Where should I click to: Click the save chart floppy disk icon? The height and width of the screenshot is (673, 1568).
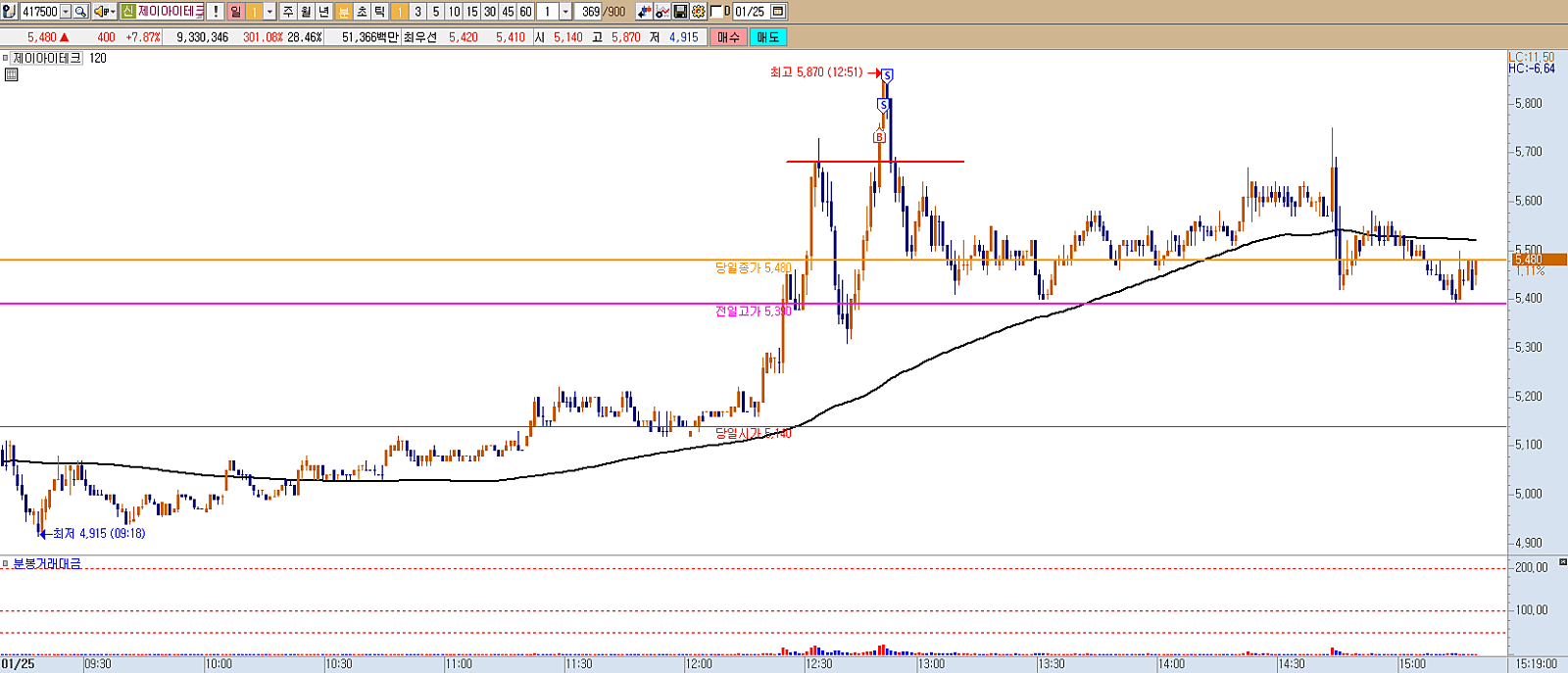click(680, 12)
